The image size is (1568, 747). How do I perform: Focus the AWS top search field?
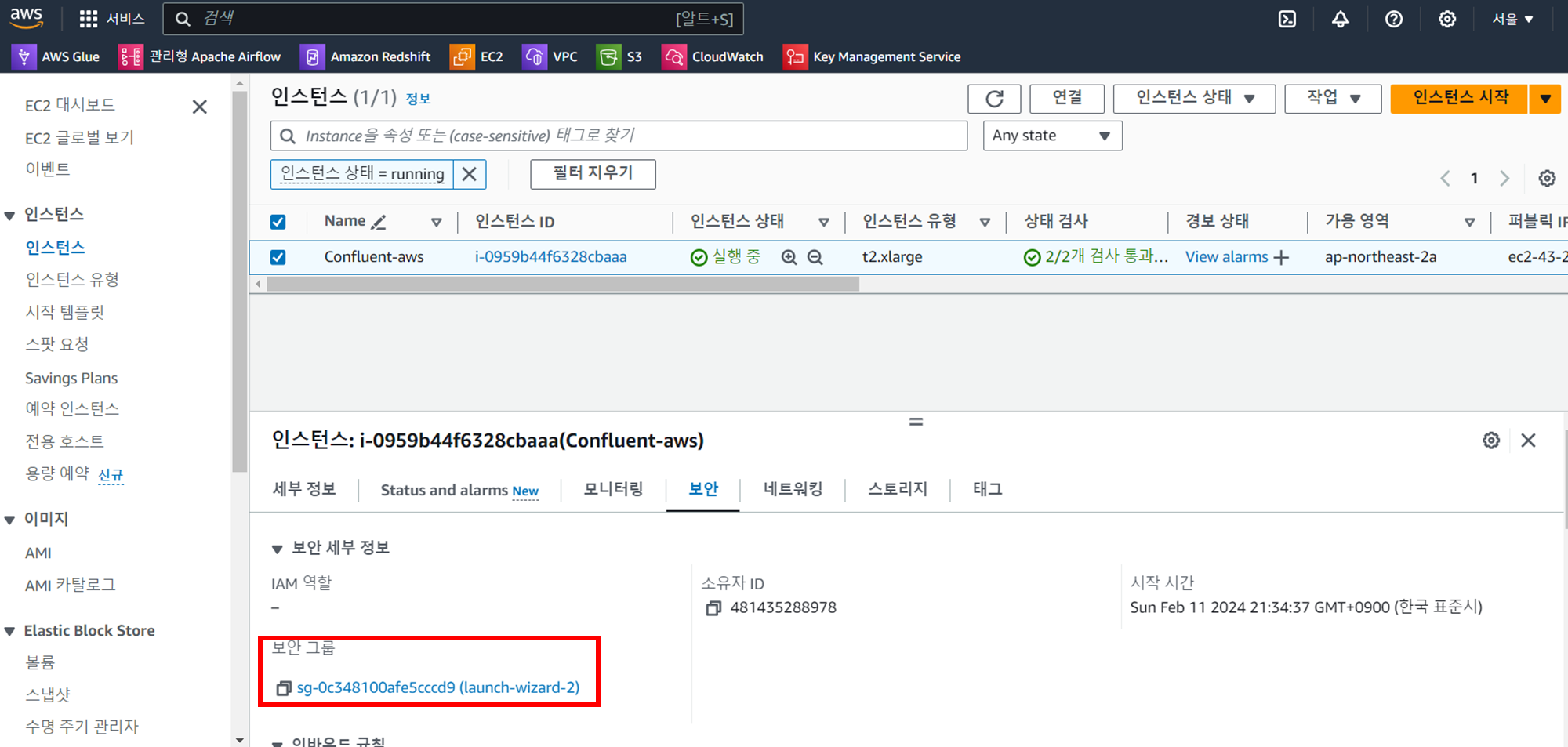(x=453, y=19)
